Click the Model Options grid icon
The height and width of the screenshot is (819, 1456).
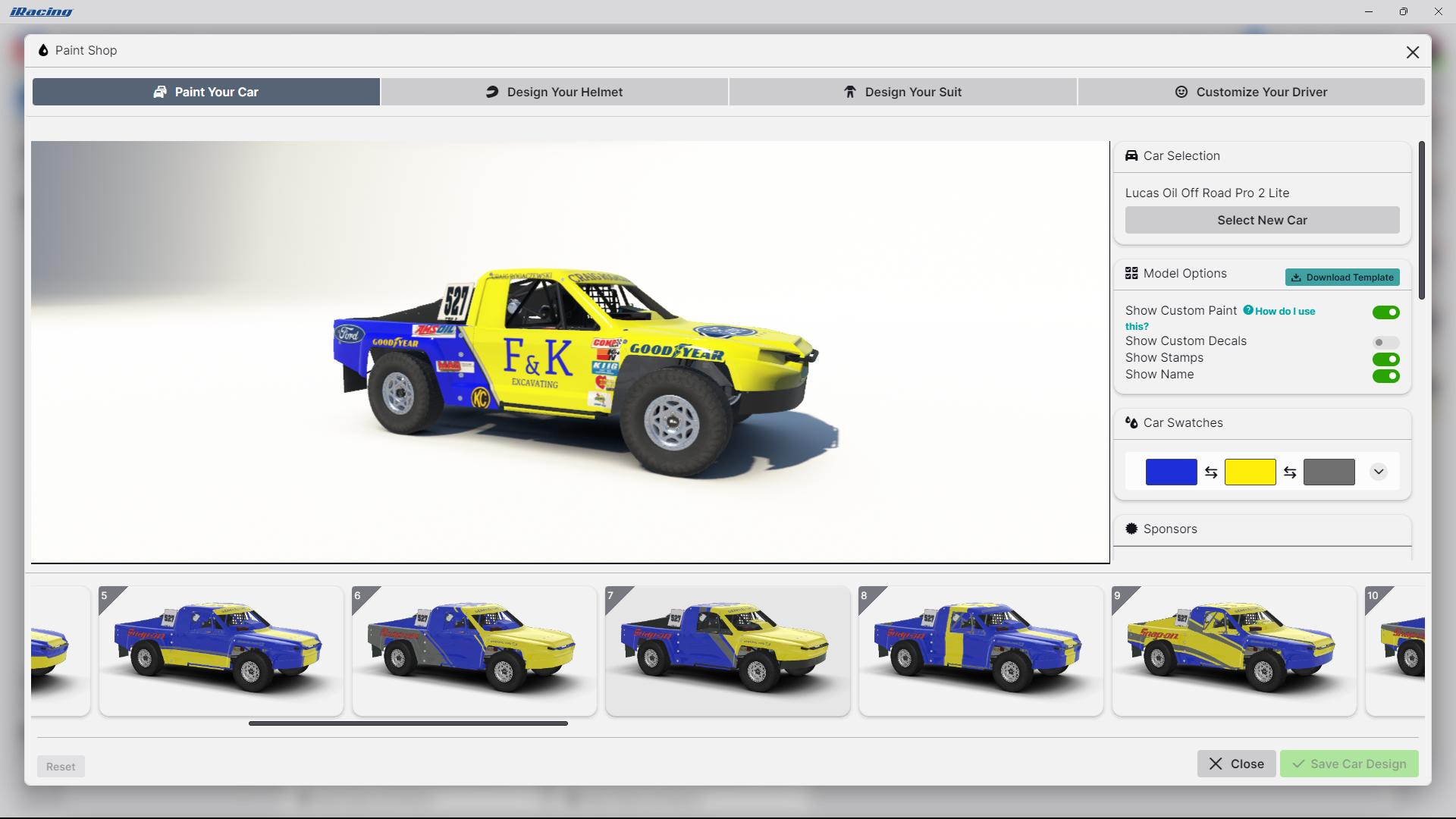pyautogui.click(x=1131, y=273)
